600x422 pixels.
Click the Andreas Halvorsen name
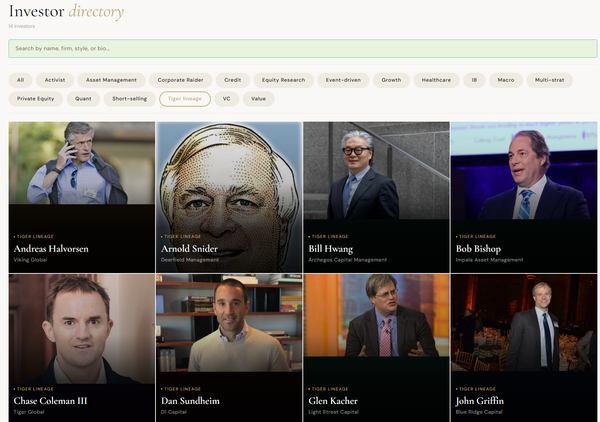tap(51, 249)
